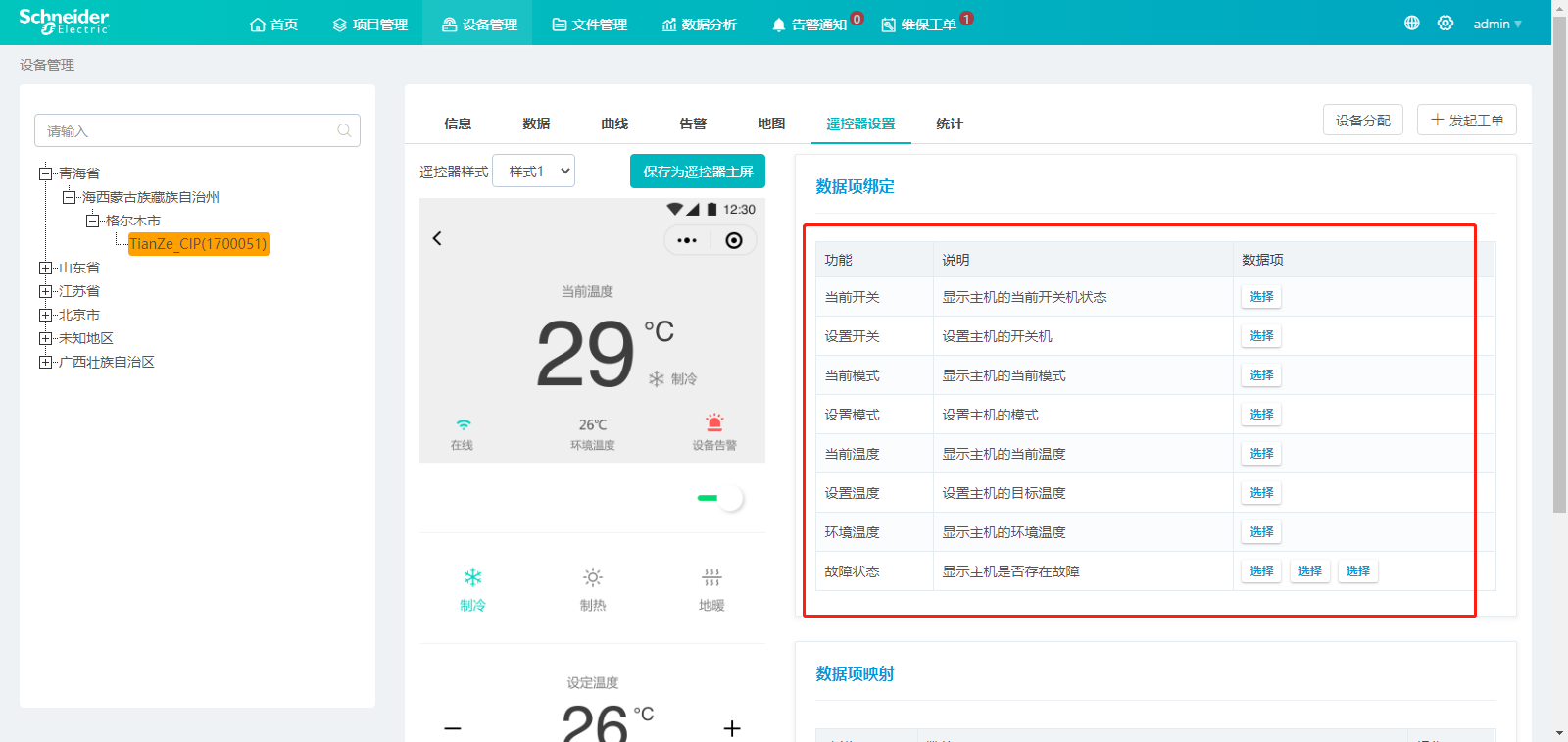
Task: Click second 选择 in 故障状态 row
Action: (1309, 570)
